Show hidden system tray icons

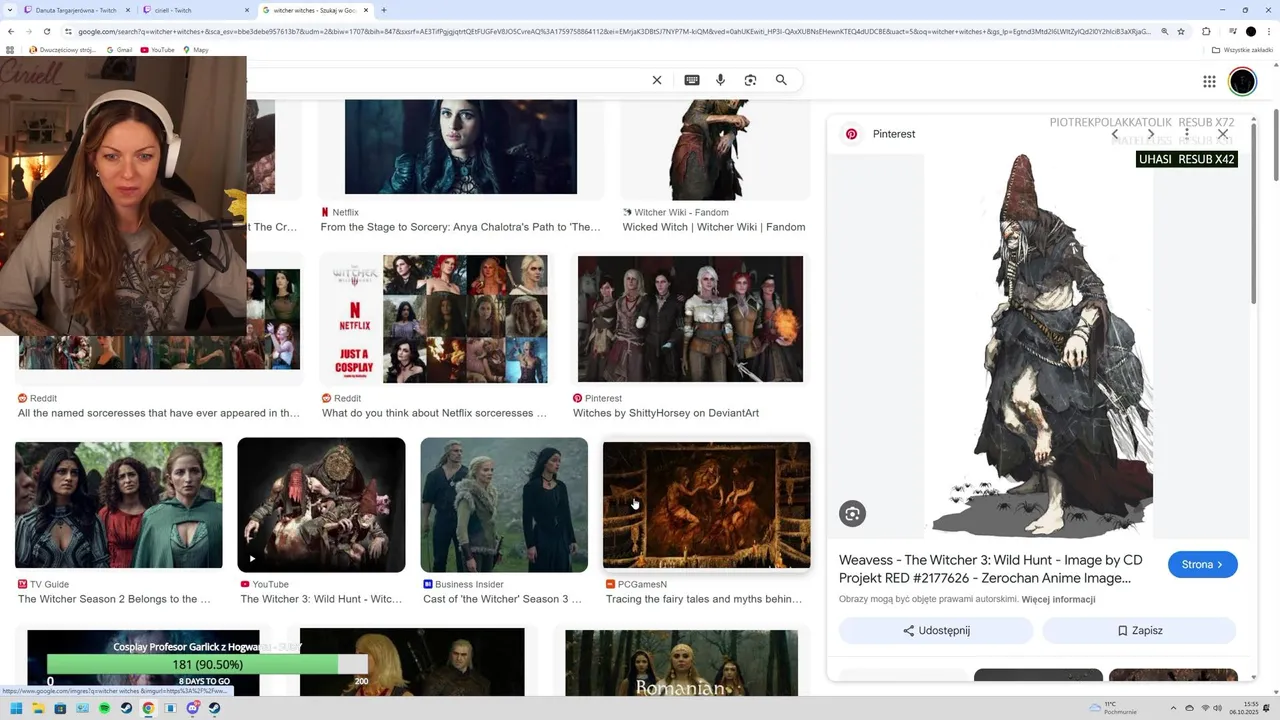(x=1175, y=709)
